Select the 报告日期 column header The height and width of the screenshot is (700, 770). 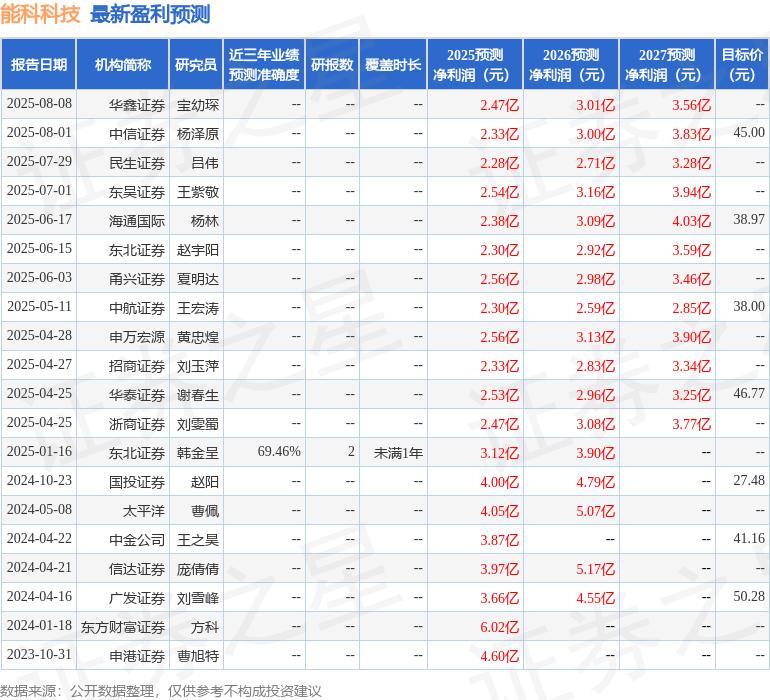pos(38,64)
